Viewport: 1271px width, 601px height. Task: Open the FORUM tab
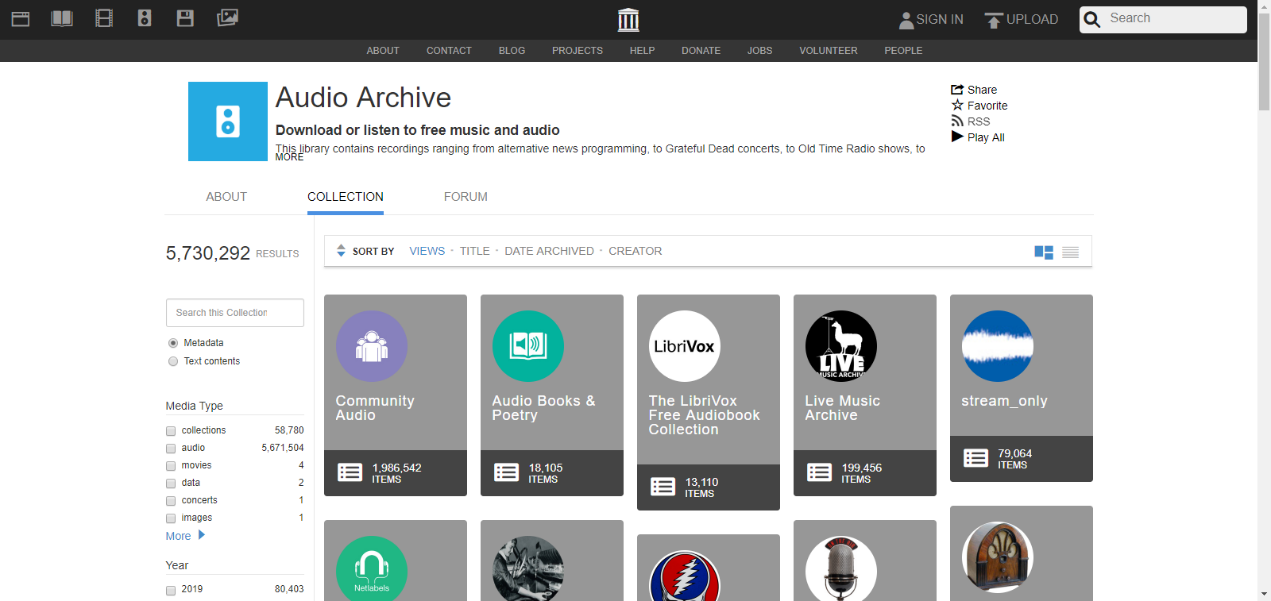click(x=466, y=197)
